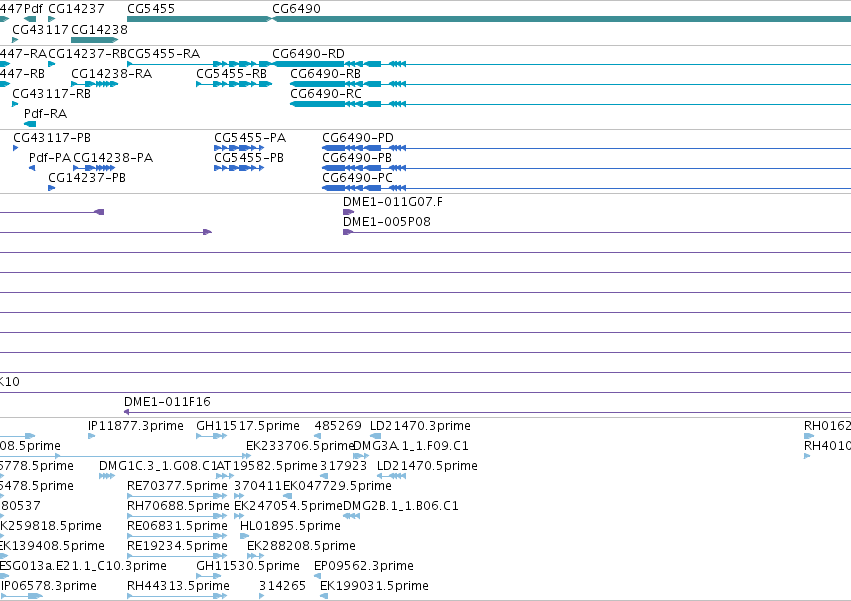The image size is (851, 601).
Task: Select protein CG5455-PB
Action: pos(249,158)
